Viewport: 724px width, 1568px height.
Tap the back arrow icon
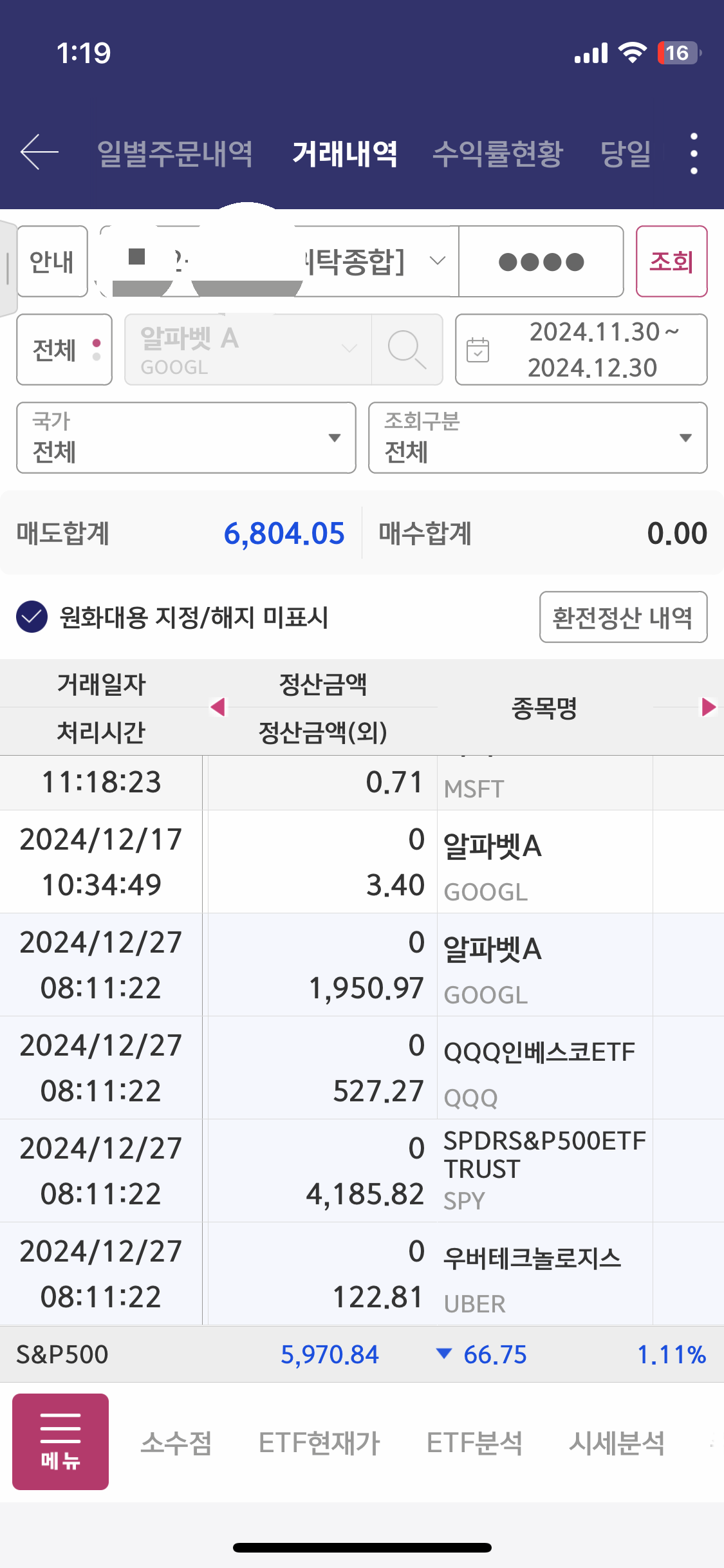point(39,153)
